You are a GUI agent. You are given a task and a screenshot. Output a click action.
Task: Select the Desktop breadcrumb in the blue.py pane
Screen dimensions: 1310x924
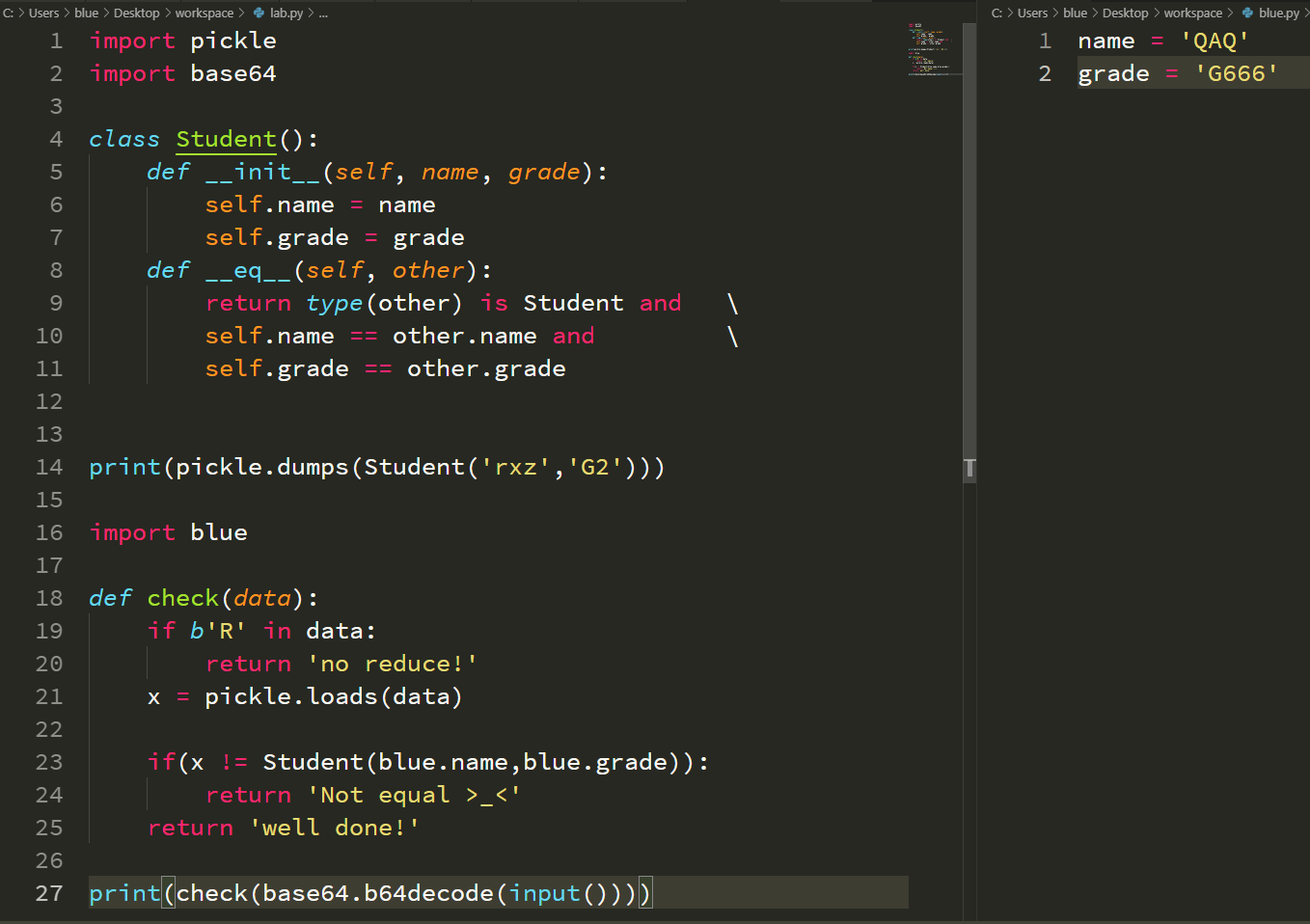click(1126, 13)
